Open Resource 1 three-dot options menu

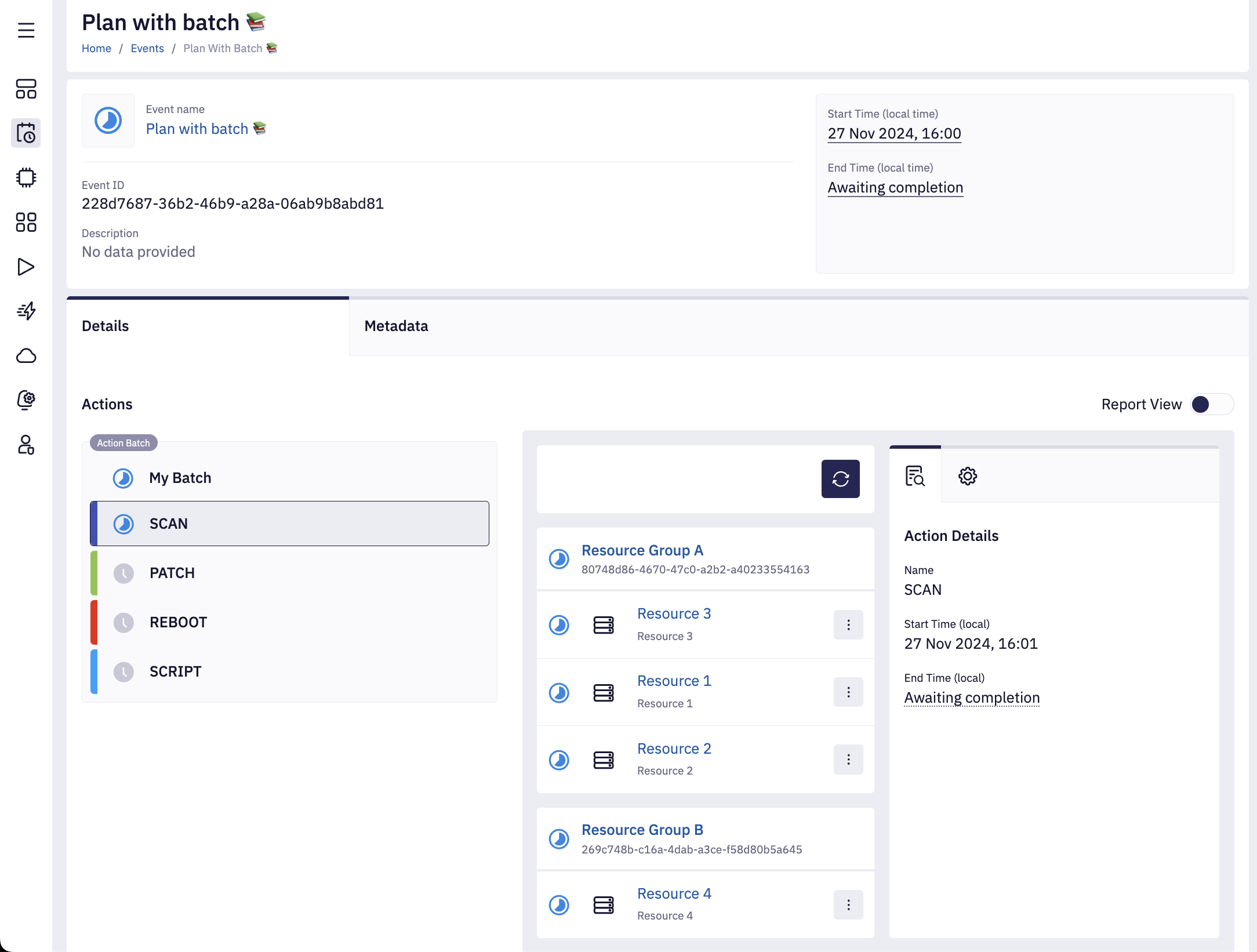[848, 692]
